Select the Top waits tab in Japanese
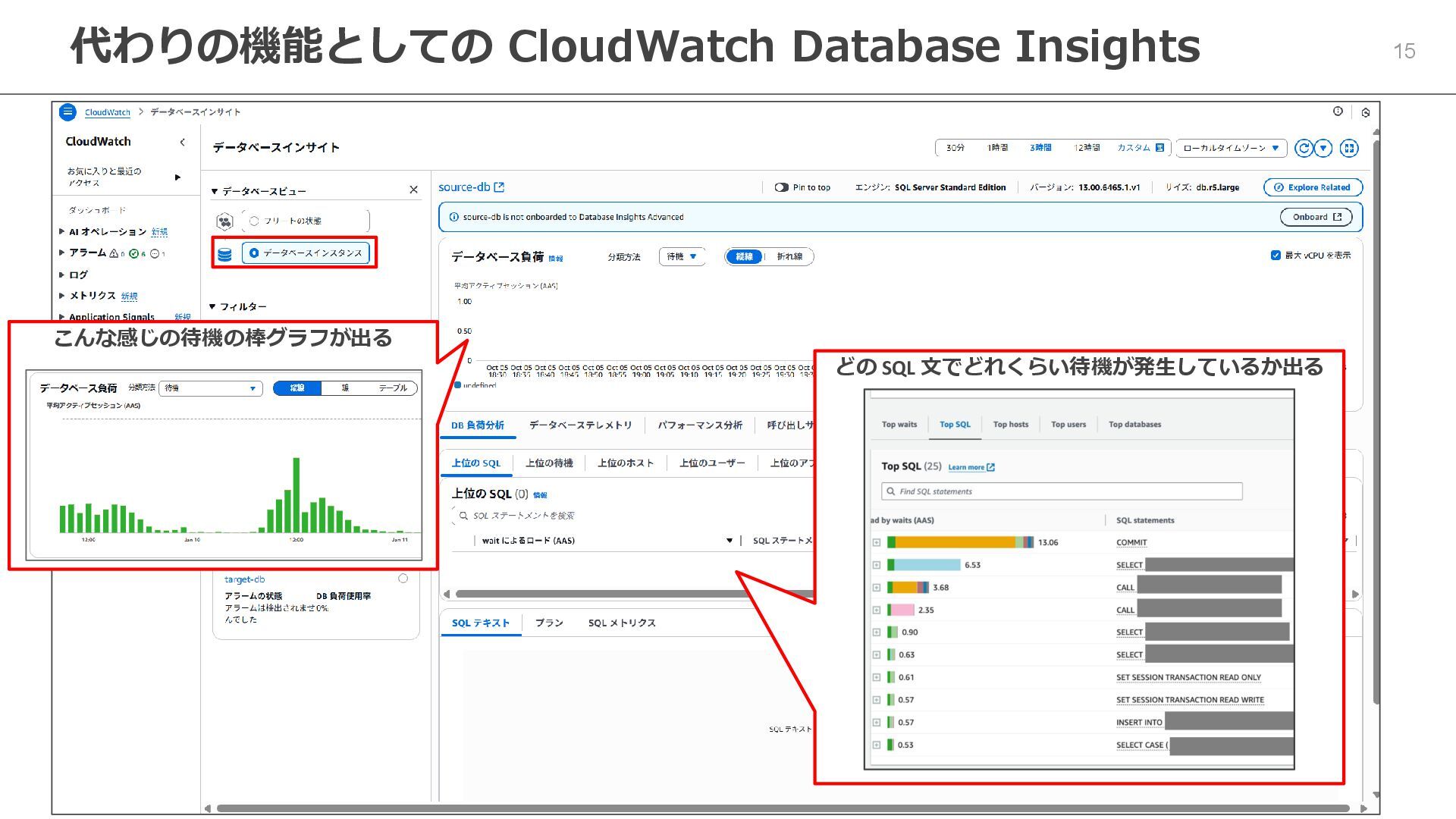 coord(549,463)
